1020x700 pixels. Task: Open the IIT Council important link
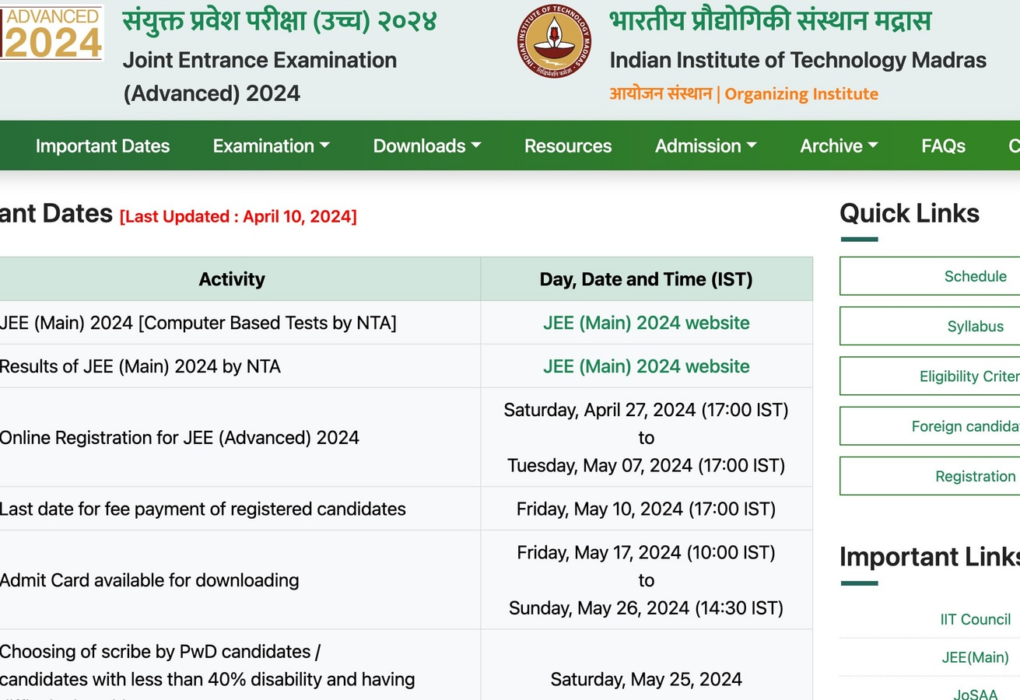[x=974, y=620]
